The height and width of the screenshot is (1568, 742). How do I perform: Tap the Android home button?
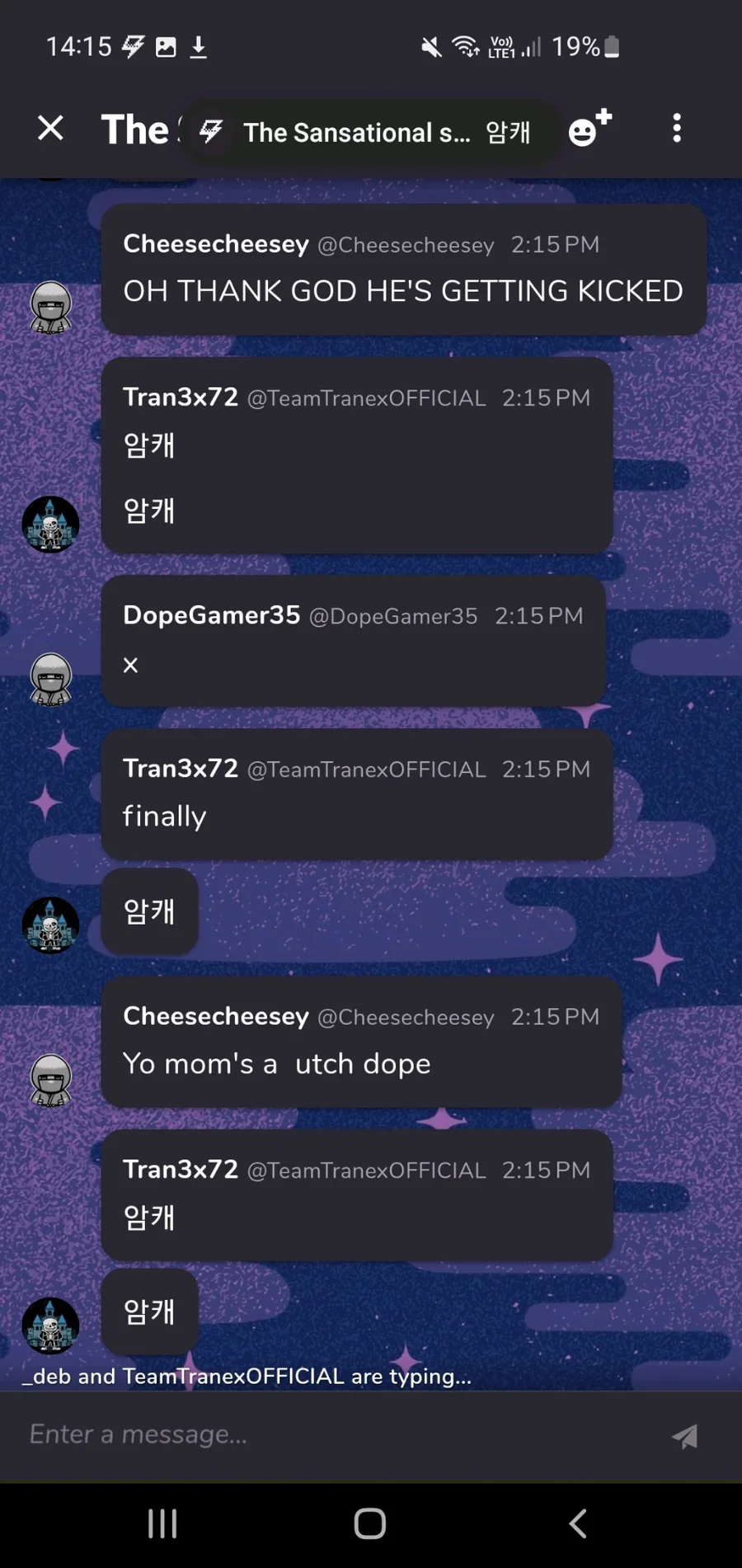(370, 1523)
